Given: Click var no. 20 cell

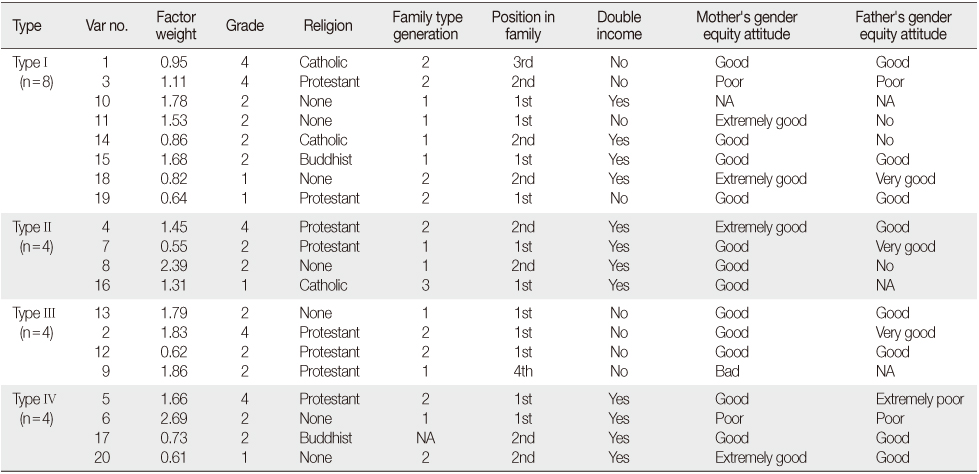Looking at the screenshot, I should (x=102, y=457).
